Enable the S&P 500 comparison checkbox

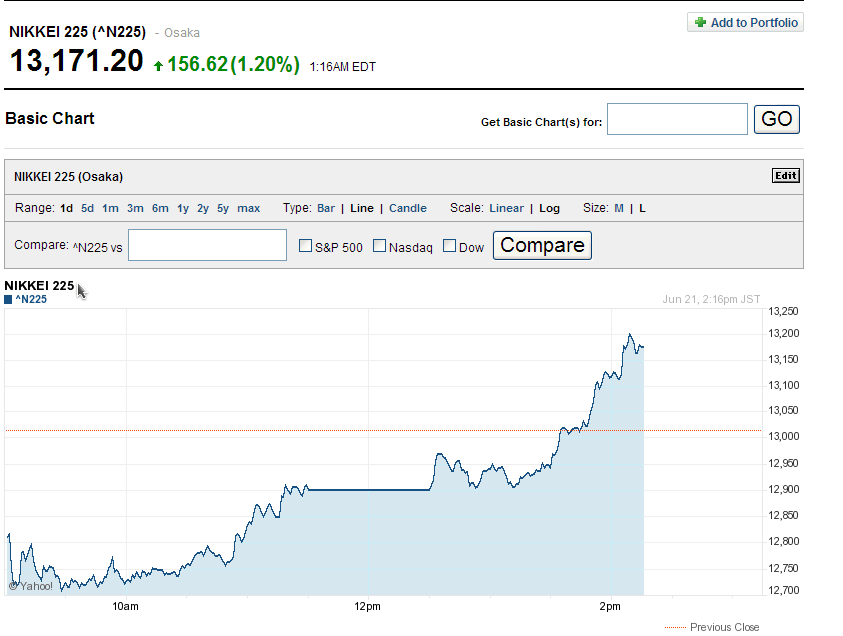305,246
